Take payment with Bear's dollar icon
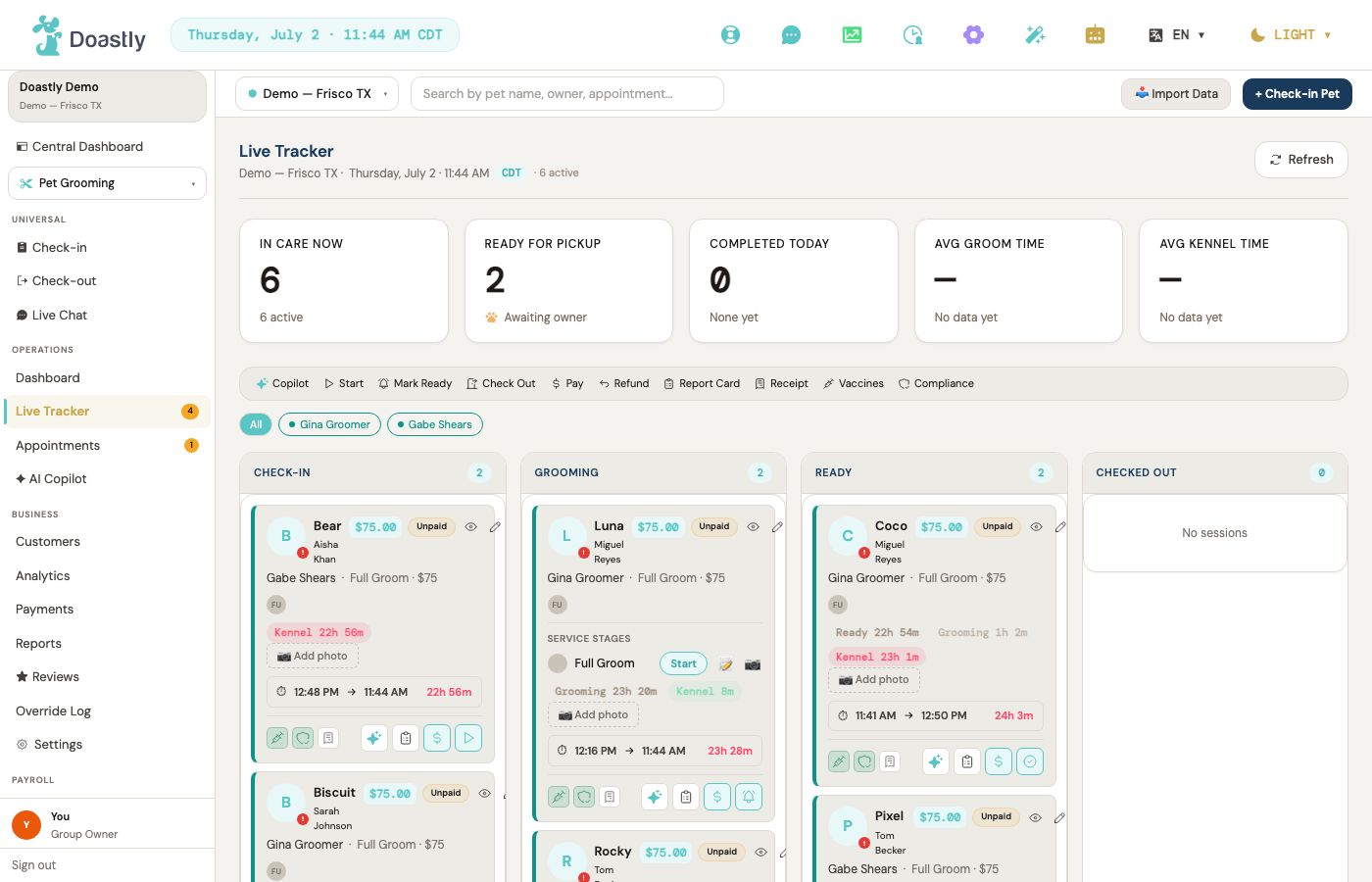This screenshot has width=1372, height=882. [437, 738]
